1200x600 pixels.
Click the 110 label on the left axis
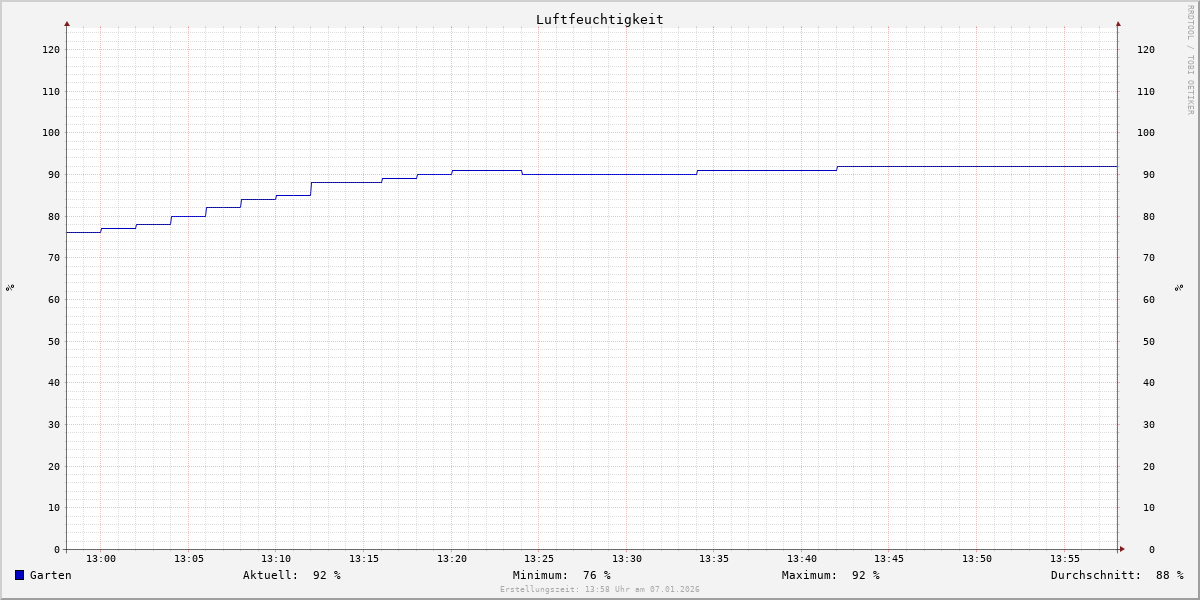51,92
